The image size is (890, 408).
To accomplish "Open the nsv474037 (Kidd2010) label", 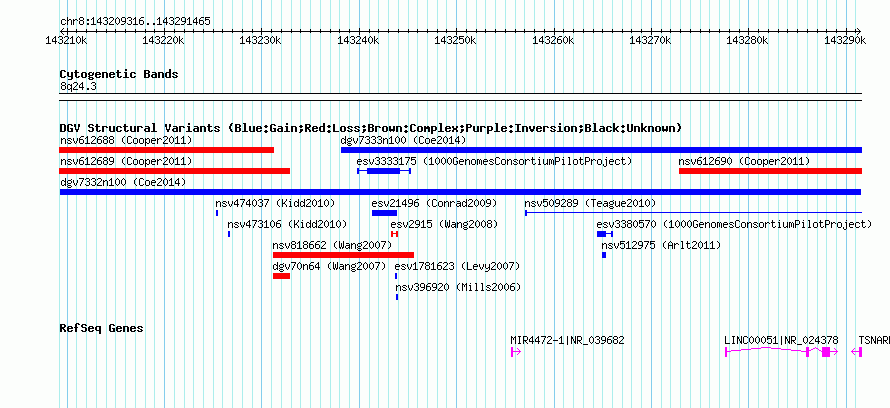I will [275, 203].
